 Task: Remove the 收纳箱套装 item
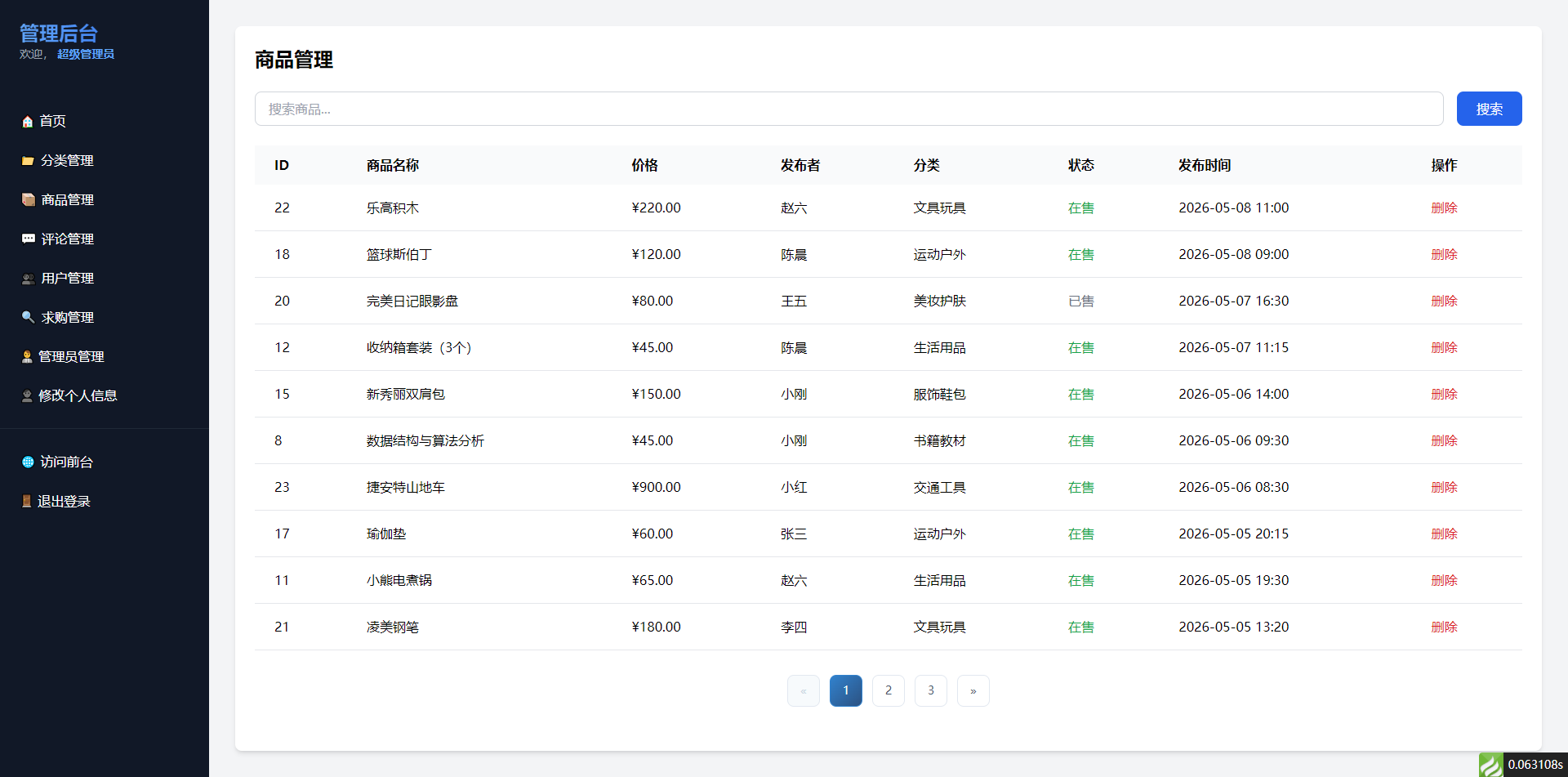pos(1444,347)
